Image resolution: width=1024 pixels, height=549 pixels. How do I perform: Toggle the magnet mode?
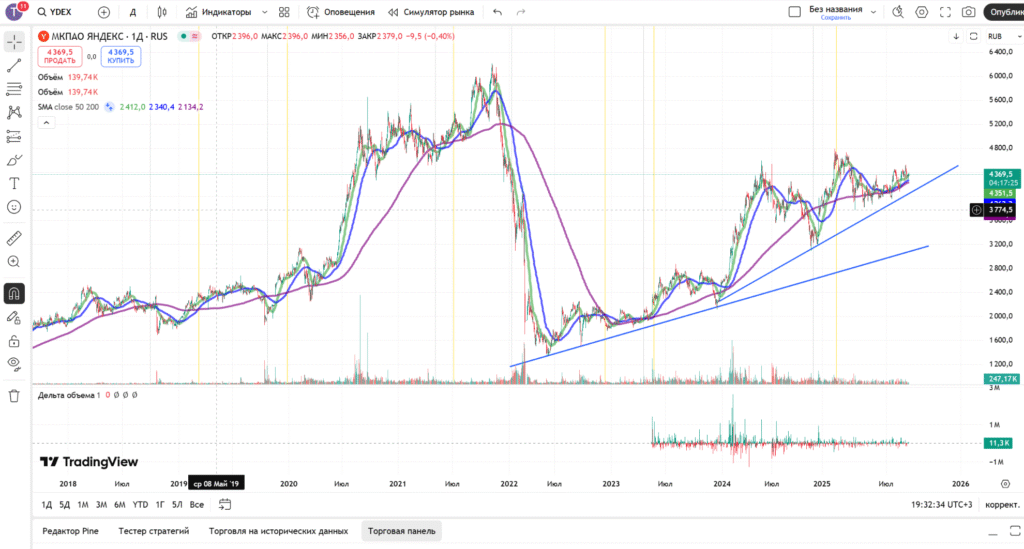point(14,294)
